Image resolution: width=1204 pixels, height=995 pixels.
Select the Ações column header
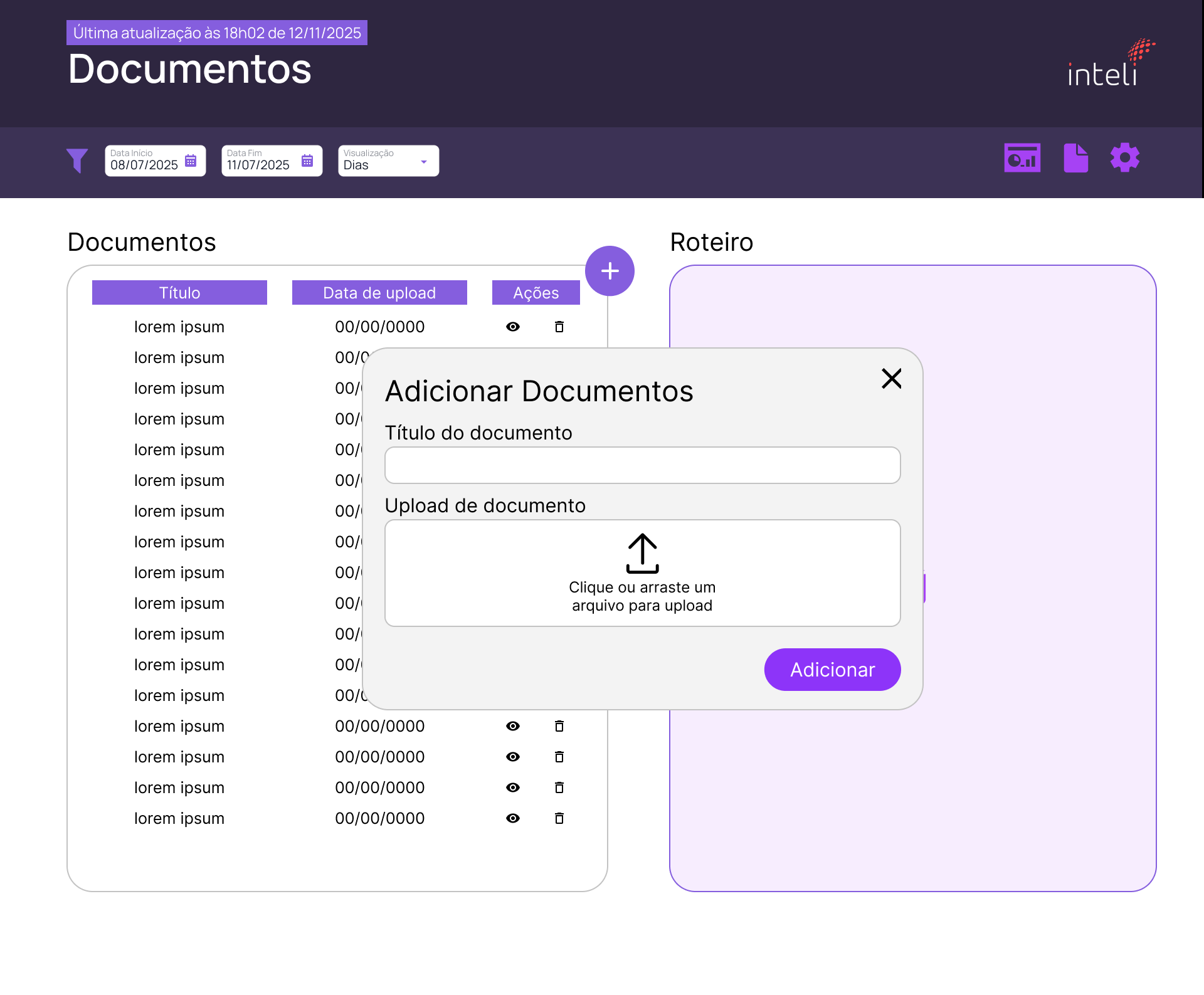click(x=536, y=292)
